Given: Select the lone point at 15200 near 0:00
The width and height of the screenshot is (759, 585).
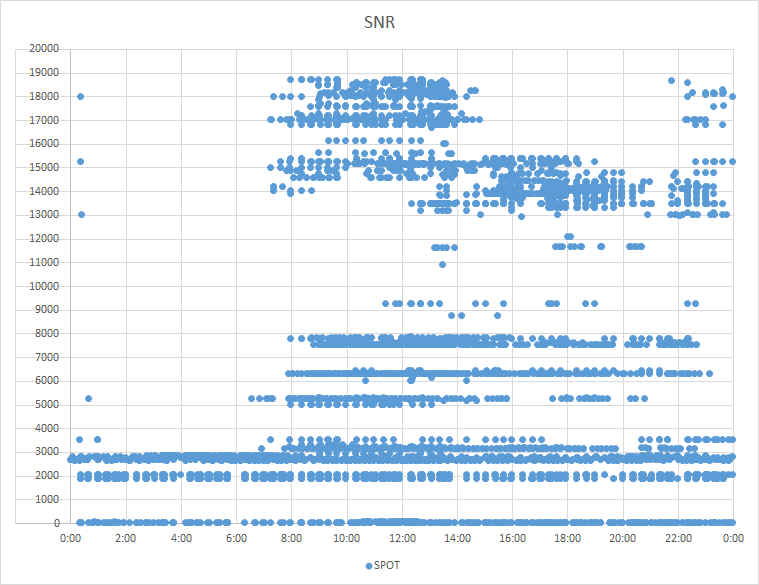Looking at the screenshot, I should point(81,162).
